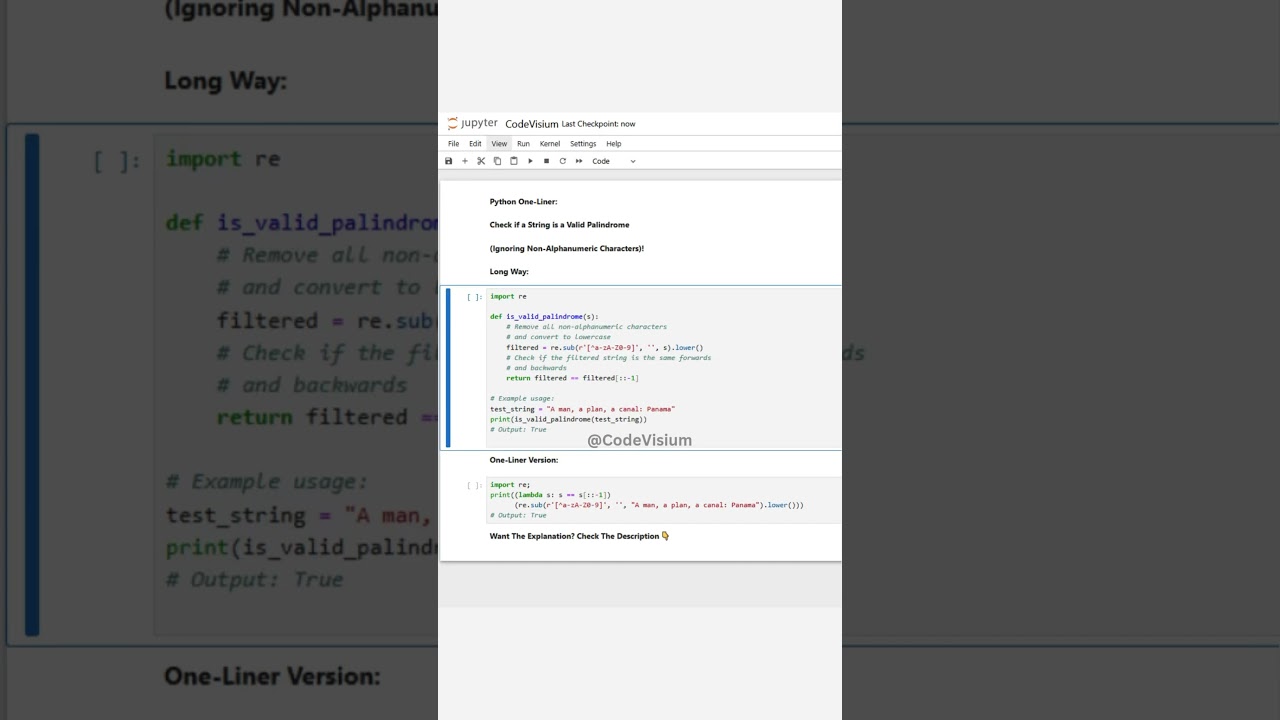Click inside the one-liner lambda code cell
This screenshot has height=720, width=1280.
pyautogui.click(x=664, y=499)
